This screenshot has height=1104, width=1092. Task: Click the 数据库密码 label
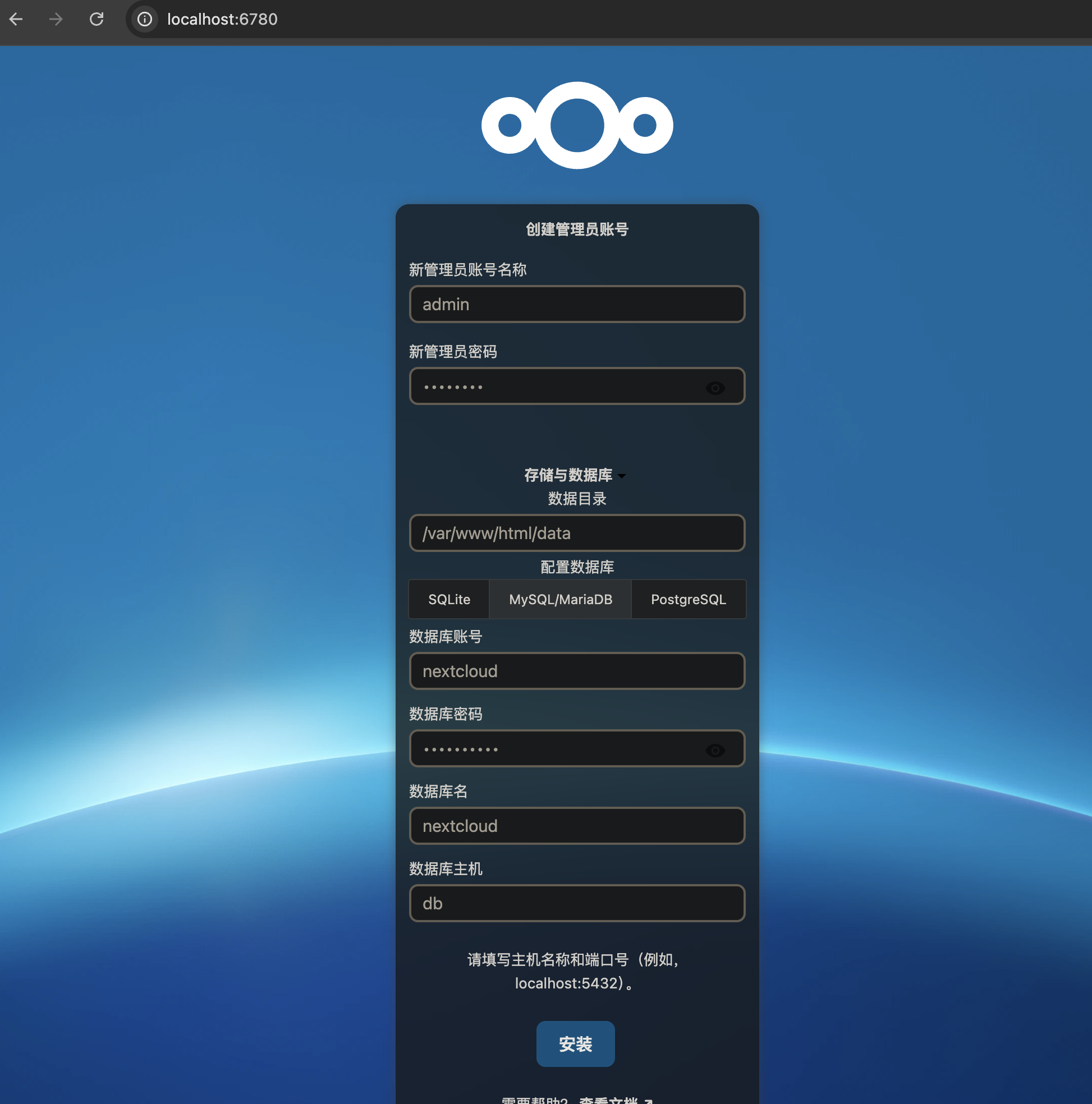pos(446,714)
